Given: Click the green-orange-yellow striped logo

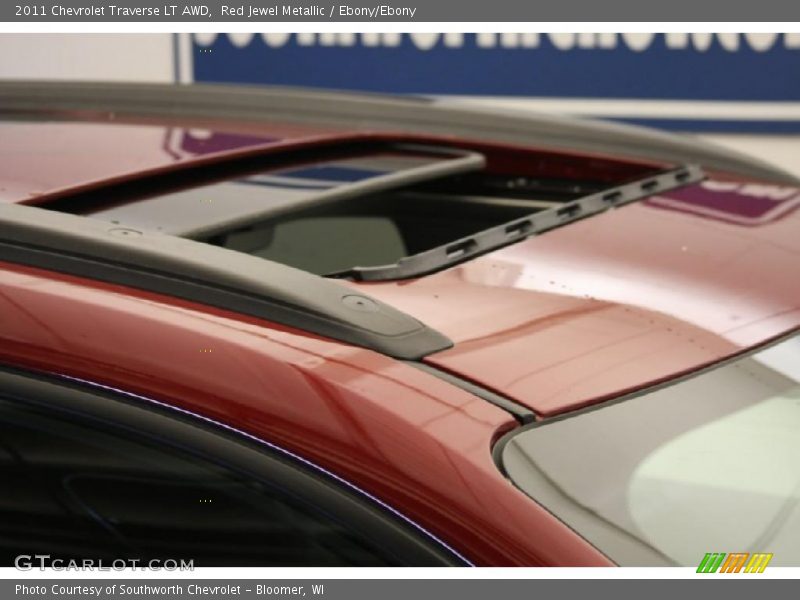Looking at the screenshot, I should pyautogui.click(x=734, y=563).
